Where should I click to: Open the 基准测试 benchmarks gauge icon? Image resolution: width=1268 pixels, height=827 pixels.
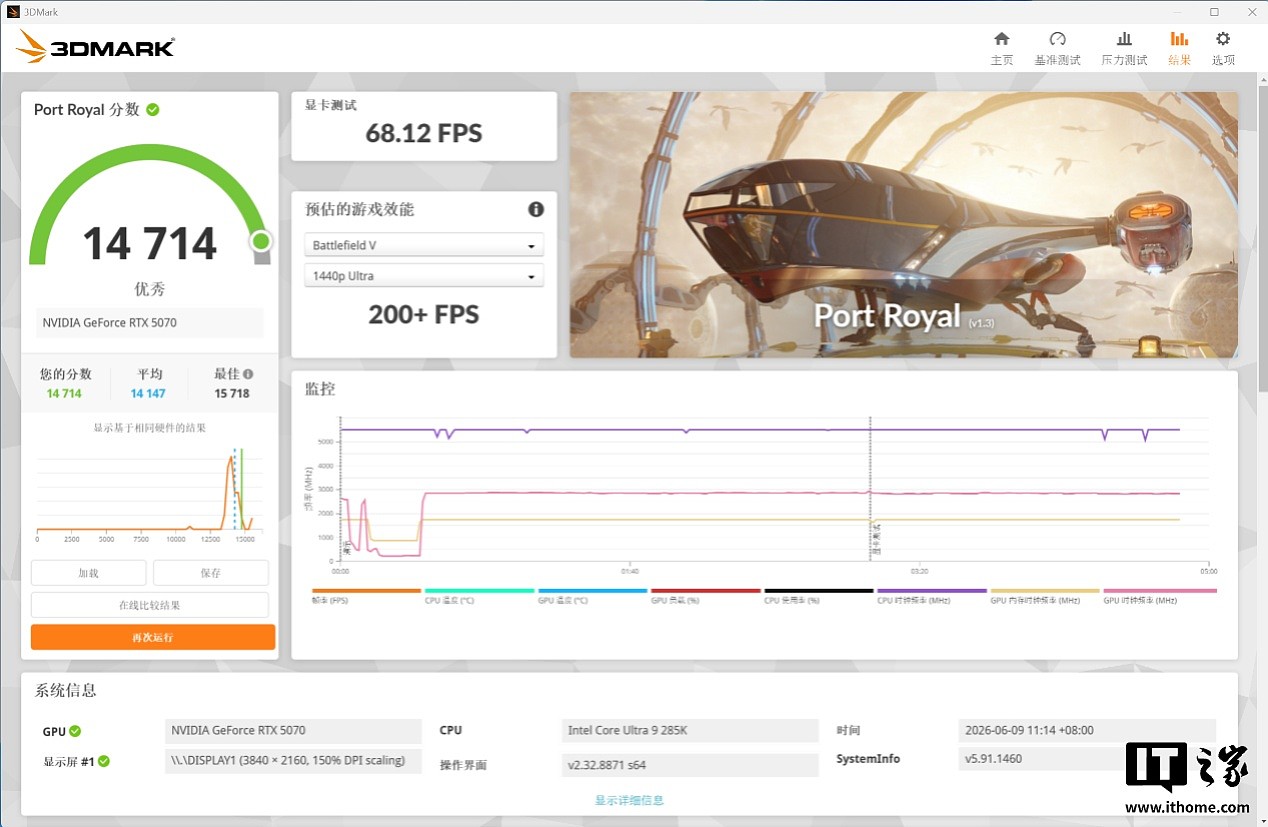(1057, 39)
